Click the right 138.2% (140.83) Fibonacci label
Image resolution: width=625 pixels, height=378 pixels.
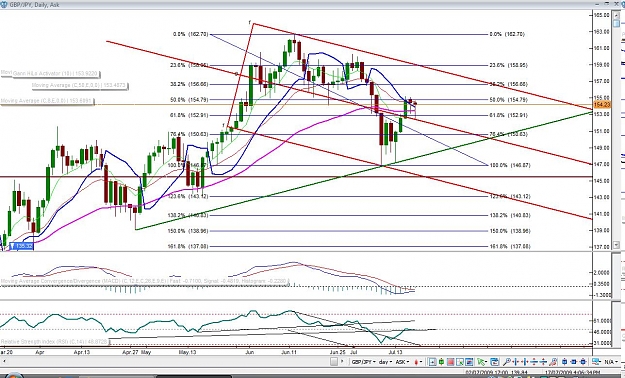pos(510,215)
